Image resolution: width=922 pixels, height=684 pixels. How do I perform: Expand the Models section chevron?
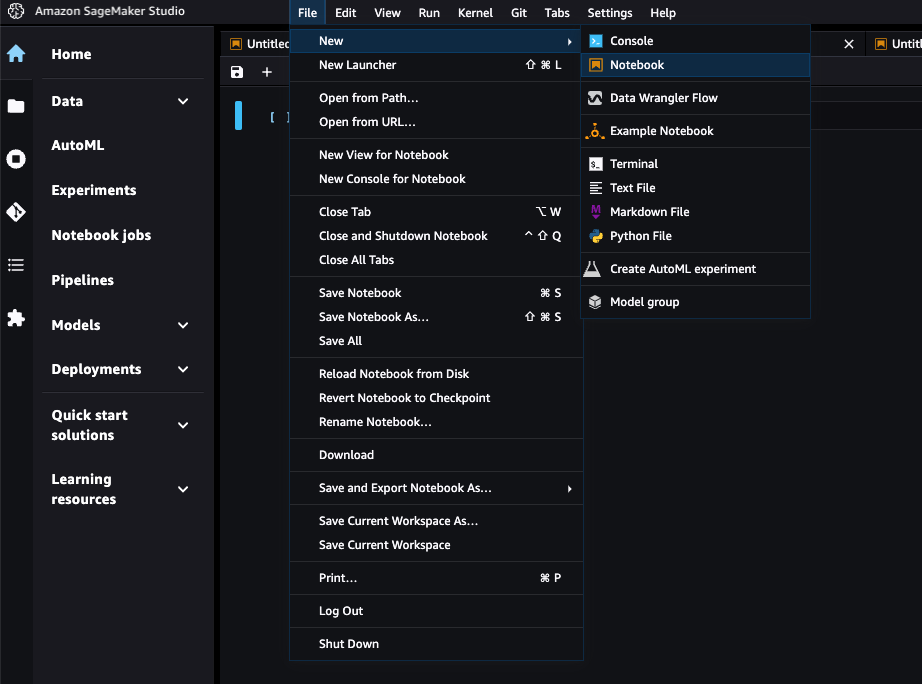[x=183, y=325]
